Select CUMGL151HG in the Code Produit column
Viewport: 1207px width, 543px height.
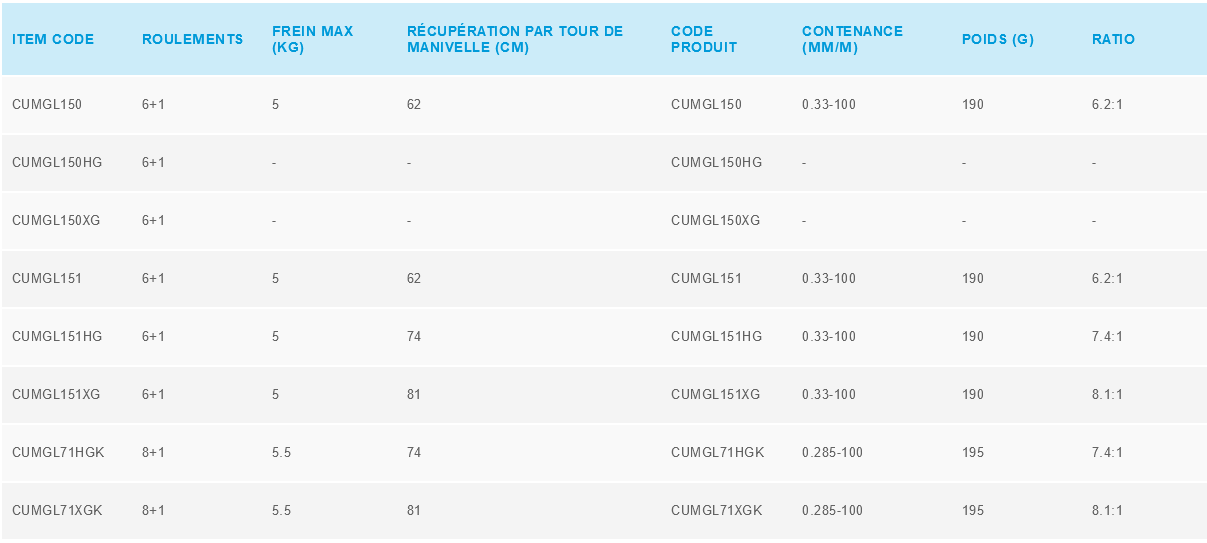(716, 337)
